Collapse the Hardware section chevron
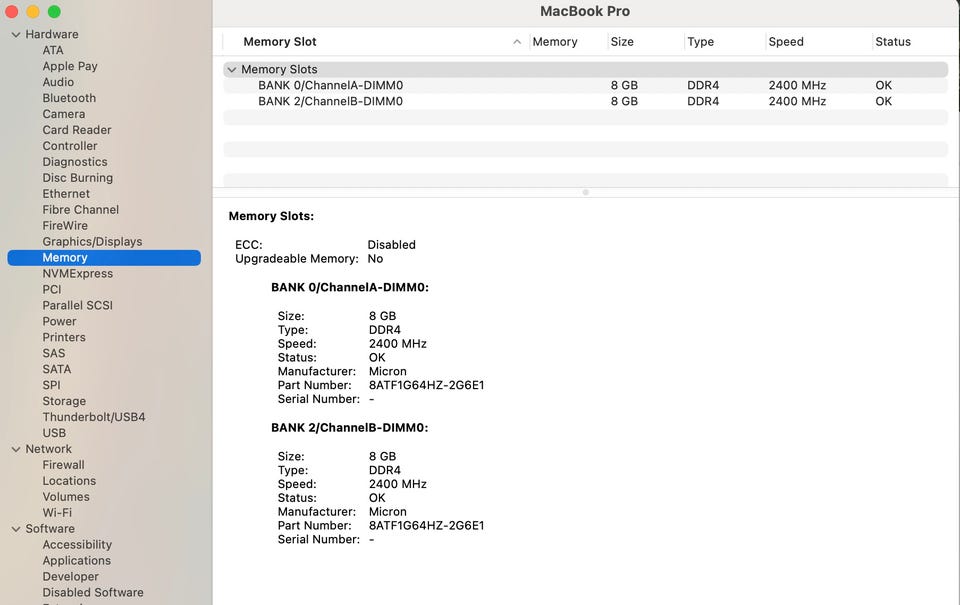Image resolution: width=960 pixels, height=605 pixels. click(16, 35)
